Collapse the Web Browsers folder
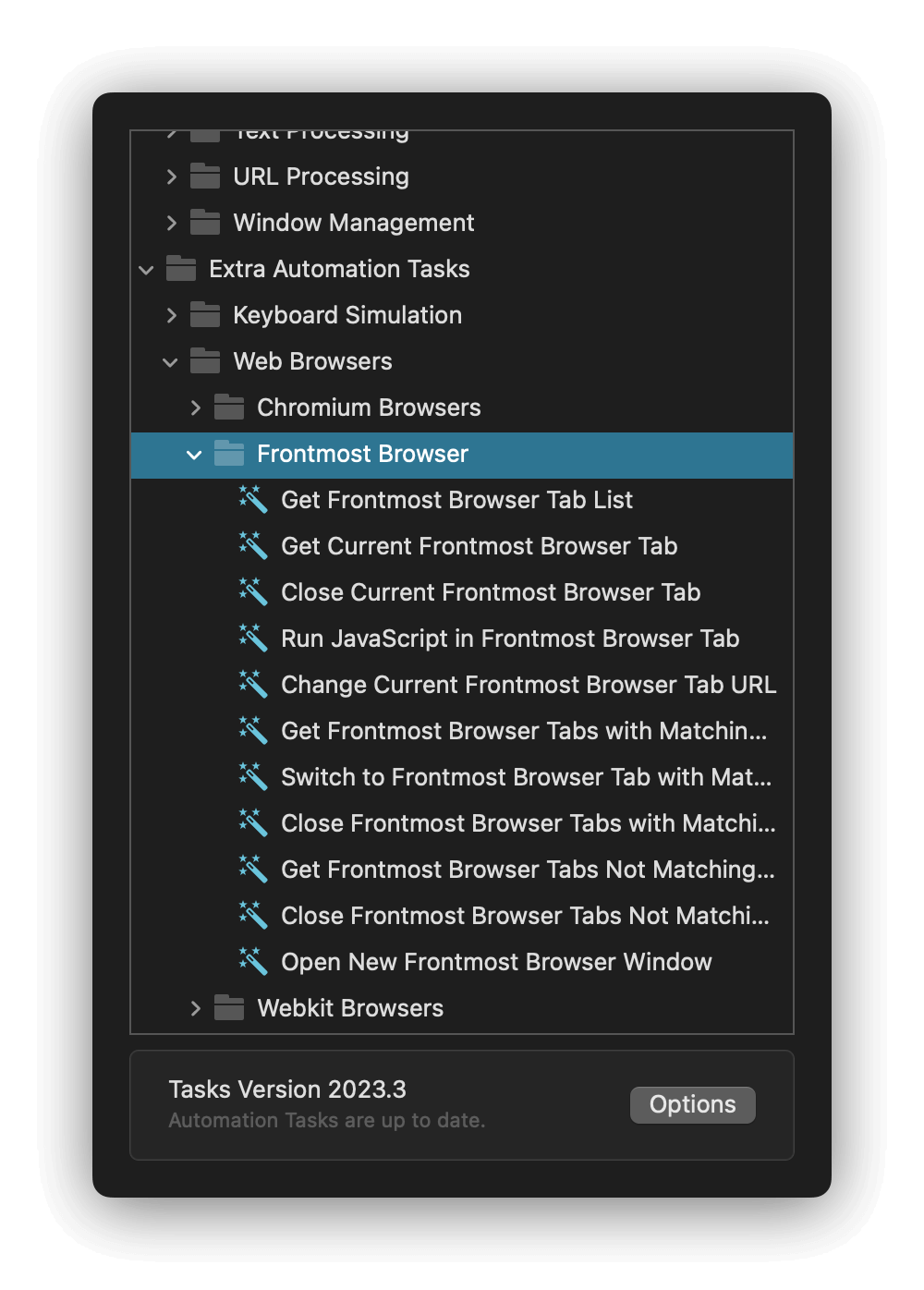924x1290 pixels. 170,362
